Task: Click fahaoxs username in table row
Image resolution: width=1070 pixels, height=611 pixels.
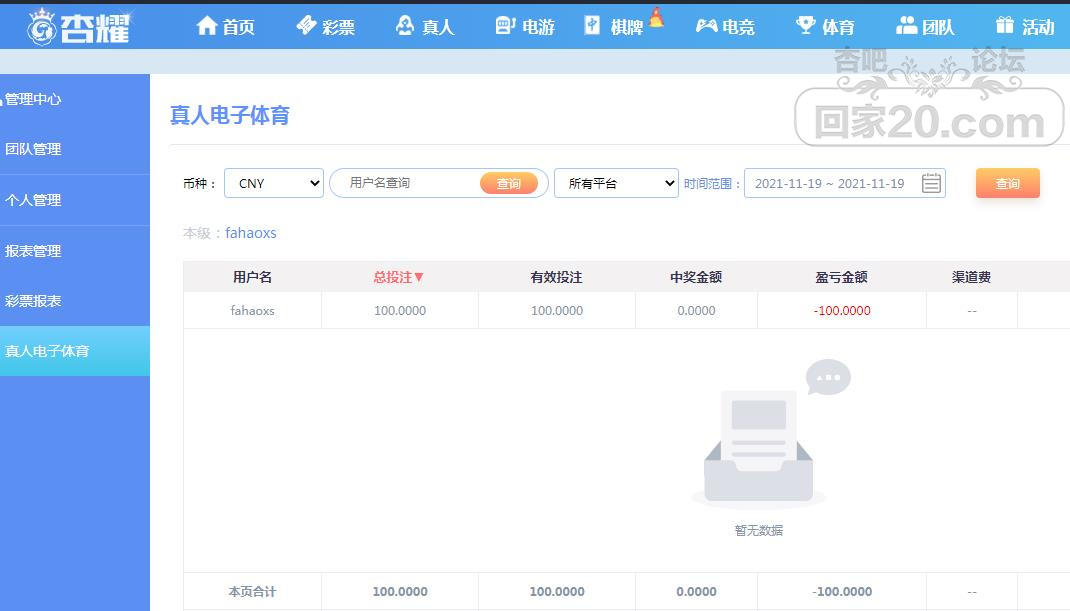Action: point(252,311)
